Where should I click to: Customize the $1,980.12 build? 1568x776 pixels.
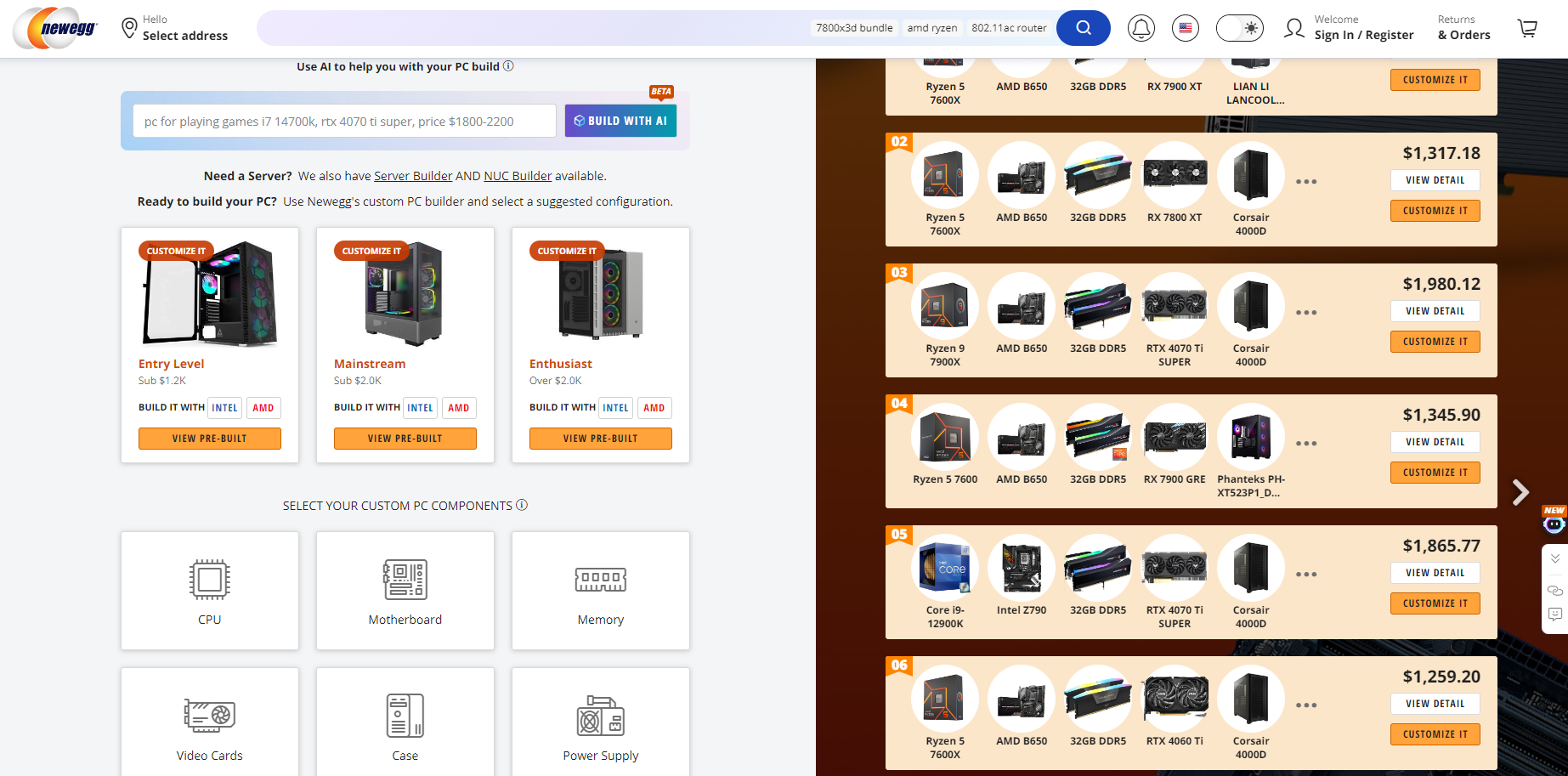[1435, 342]
